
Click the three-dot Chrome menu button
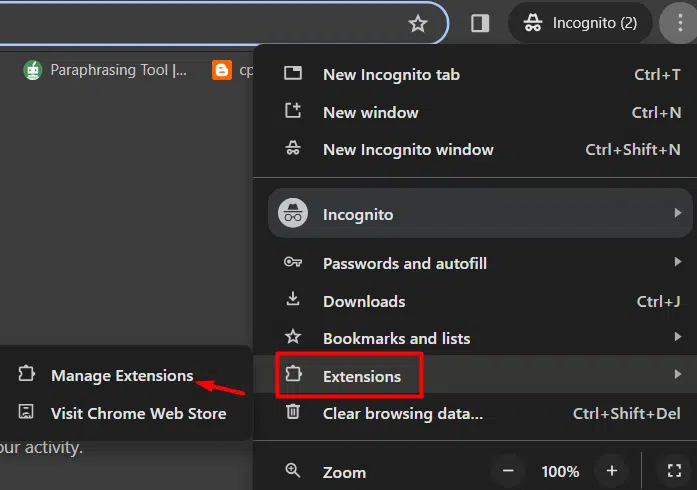(x=680, y=23)
